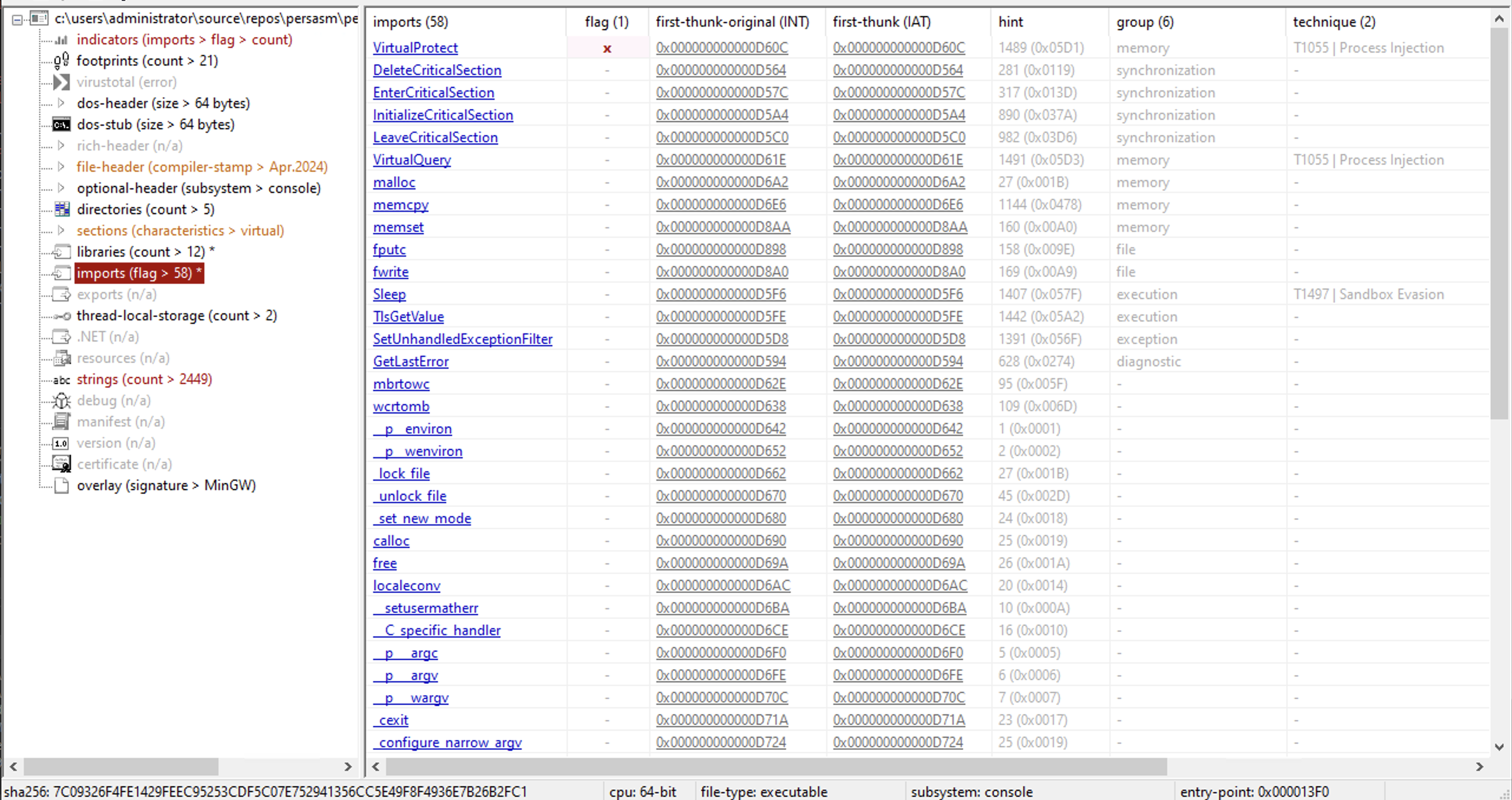Click the certificate icon in tree

61,464
